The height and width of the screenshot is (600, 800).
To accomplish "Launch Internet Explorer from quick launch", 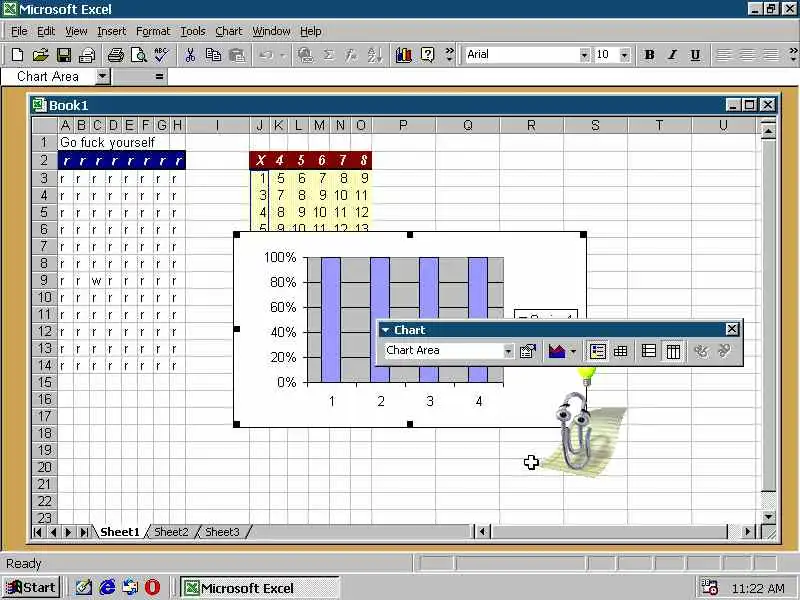I will coord(107,587).
